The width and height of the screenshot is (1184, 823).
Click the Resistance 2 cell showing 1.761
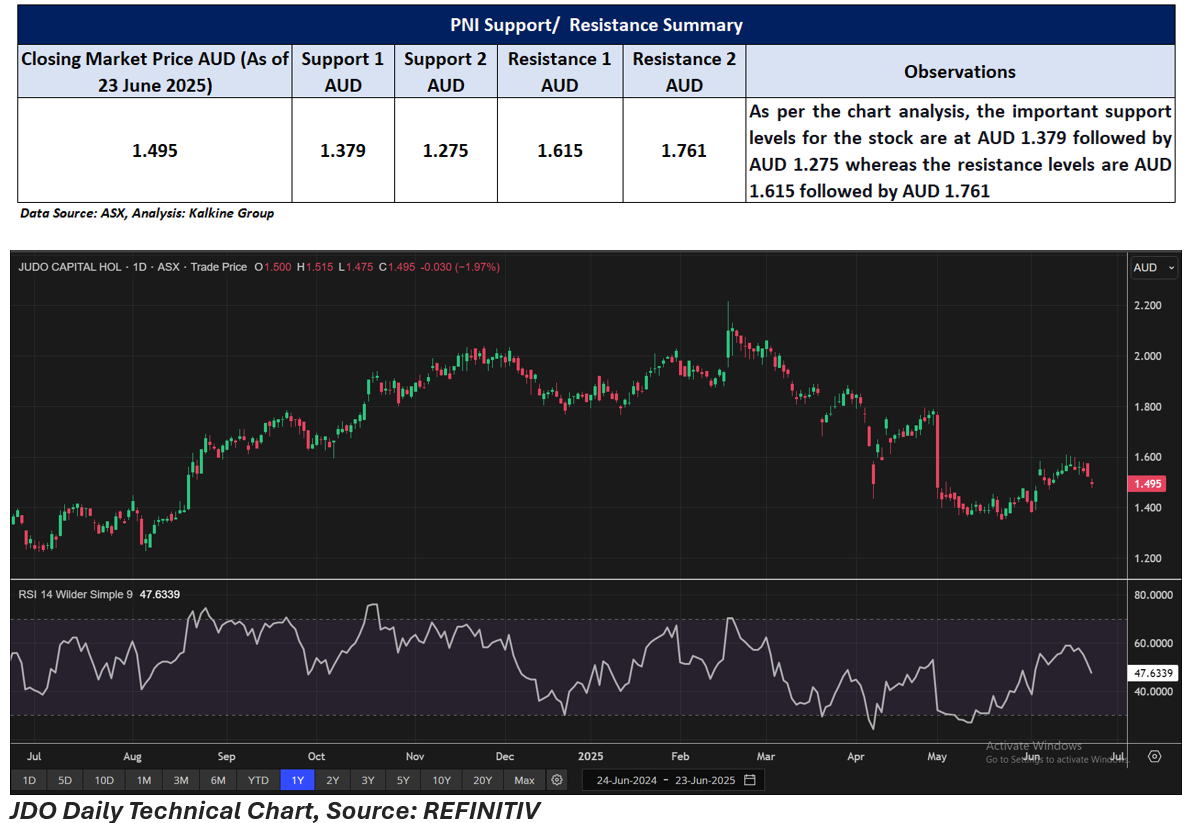pos(684,150)
